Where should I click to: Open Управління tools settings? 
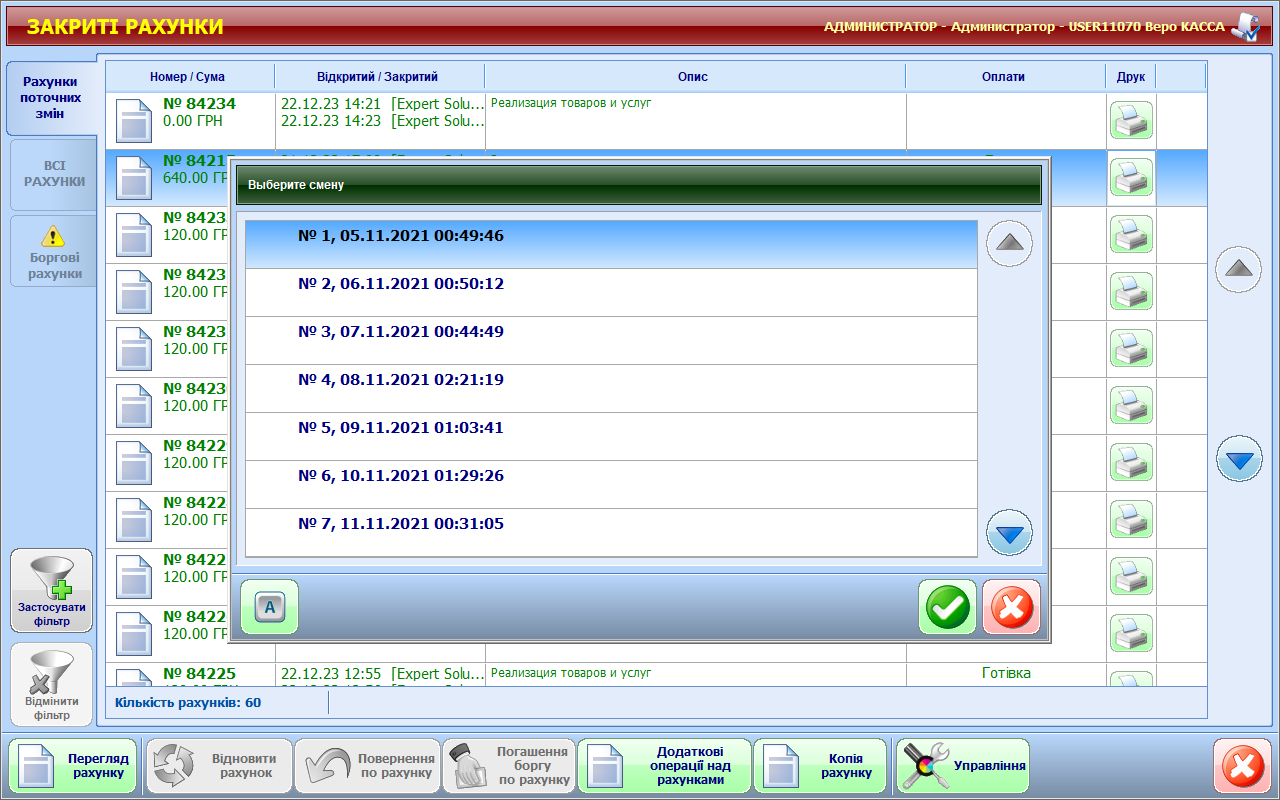click(962, 766)
